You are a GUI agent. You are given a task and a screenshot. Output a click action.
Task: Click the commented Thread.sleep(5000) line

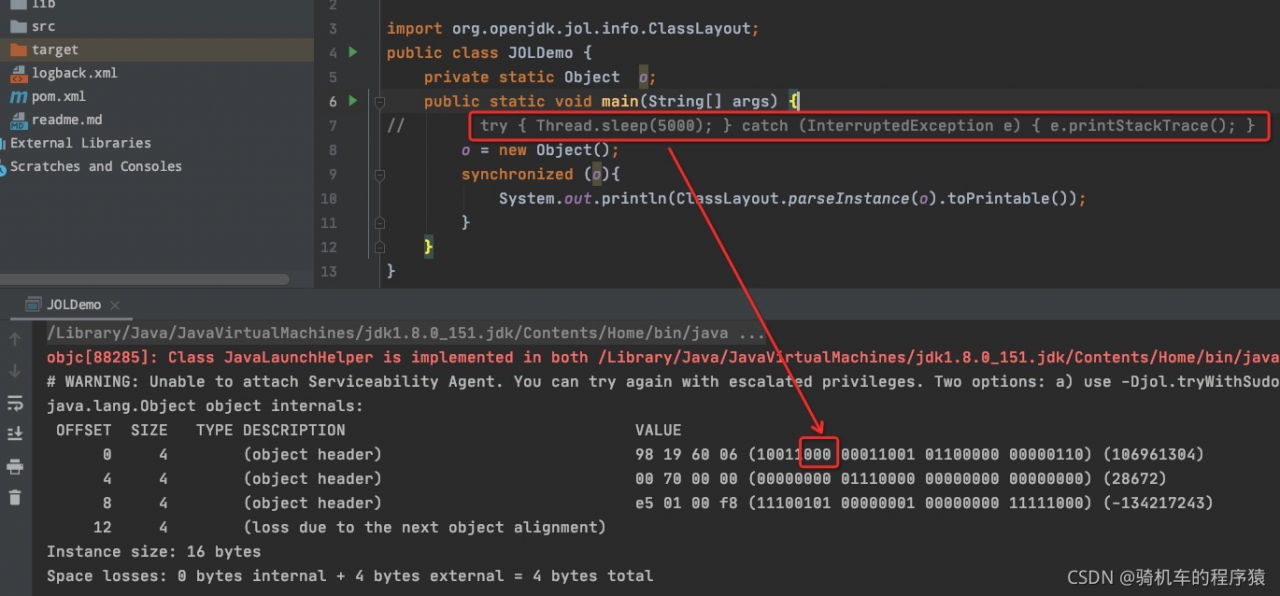[x=867, y=126]
